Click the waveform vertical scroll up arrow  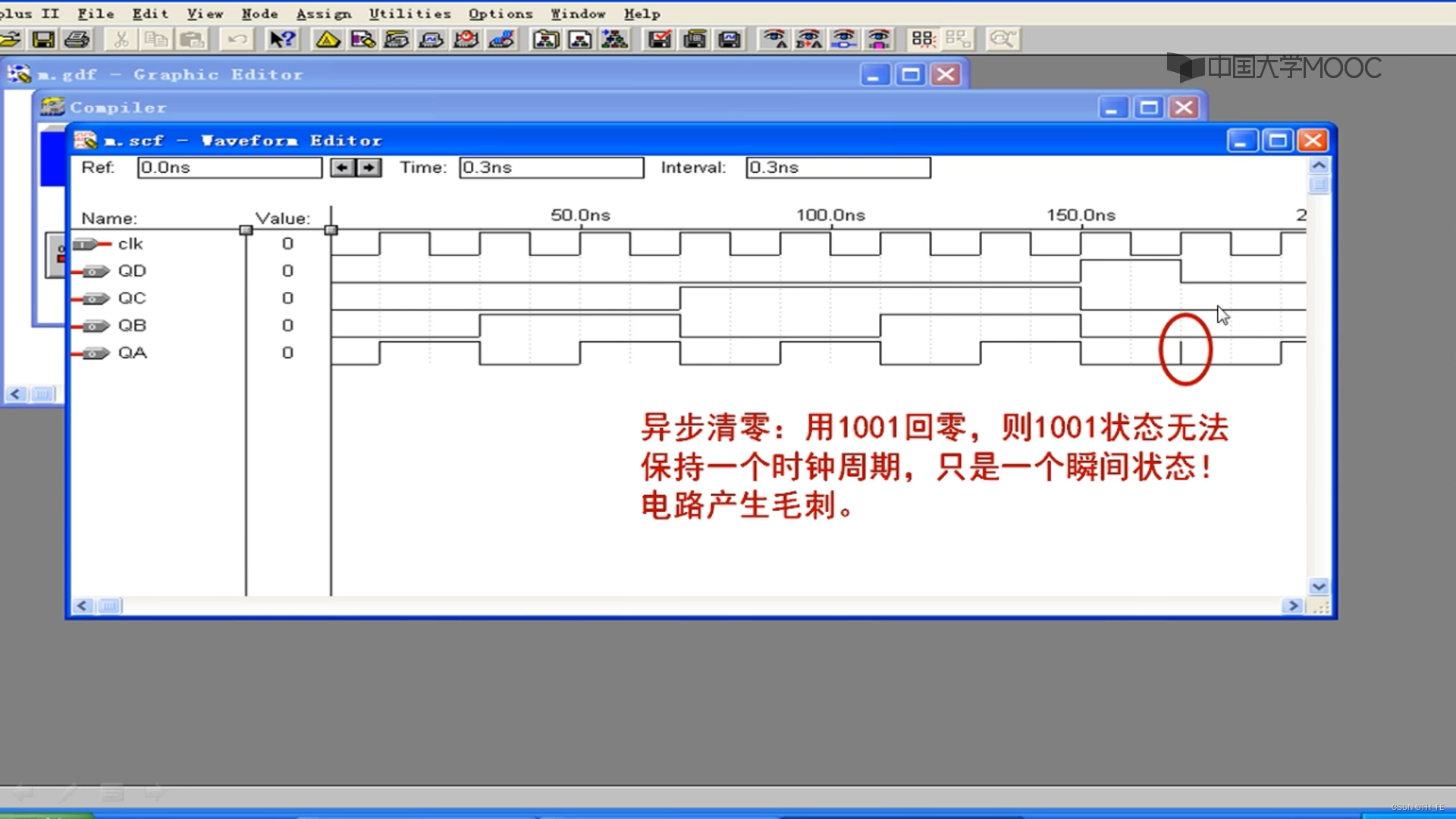[1319, 165]
